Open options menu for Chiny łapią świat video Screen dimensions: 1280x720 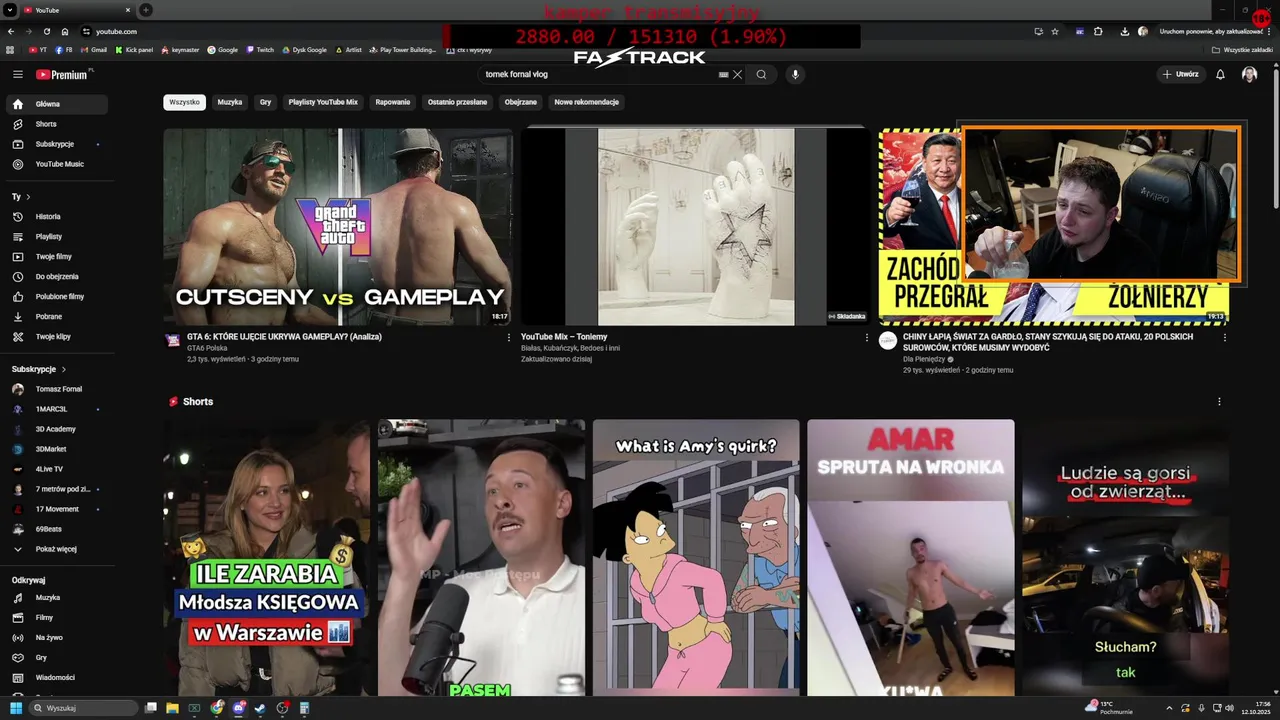coord(1224,337)
